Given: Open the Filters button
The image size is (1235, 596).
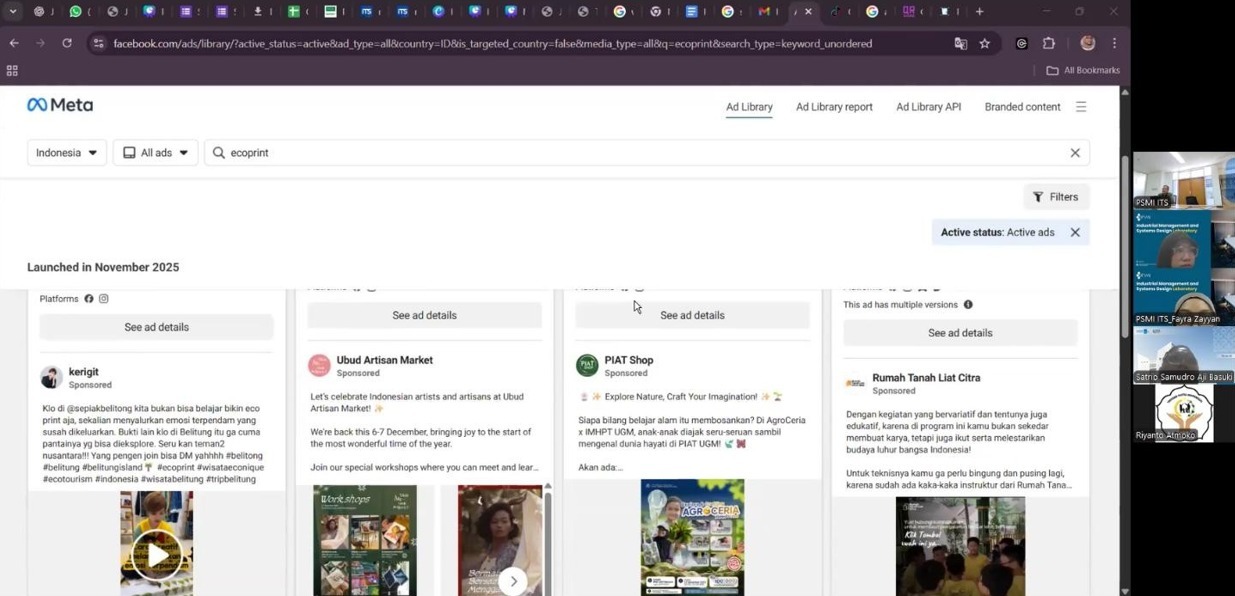Looking at the screenshot, I should (x=1056, y=197).
